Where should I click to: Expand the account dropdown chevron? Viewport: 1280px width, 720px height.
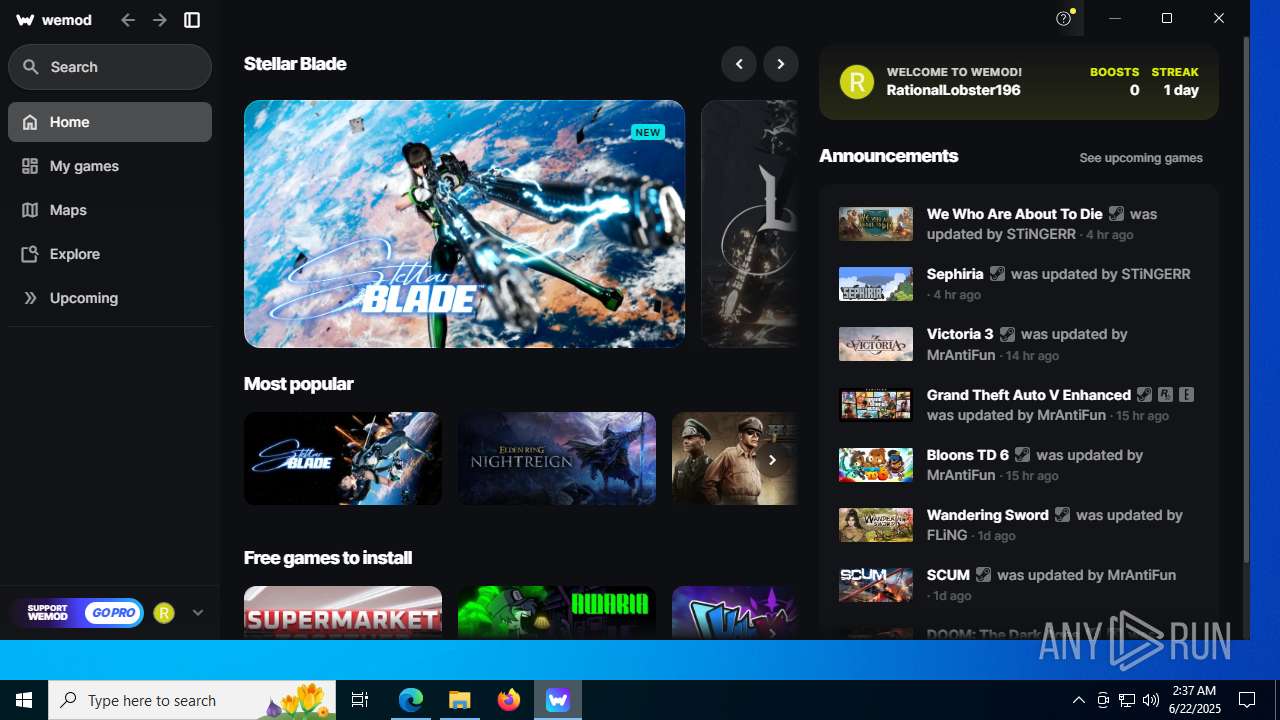pos(197,613)
